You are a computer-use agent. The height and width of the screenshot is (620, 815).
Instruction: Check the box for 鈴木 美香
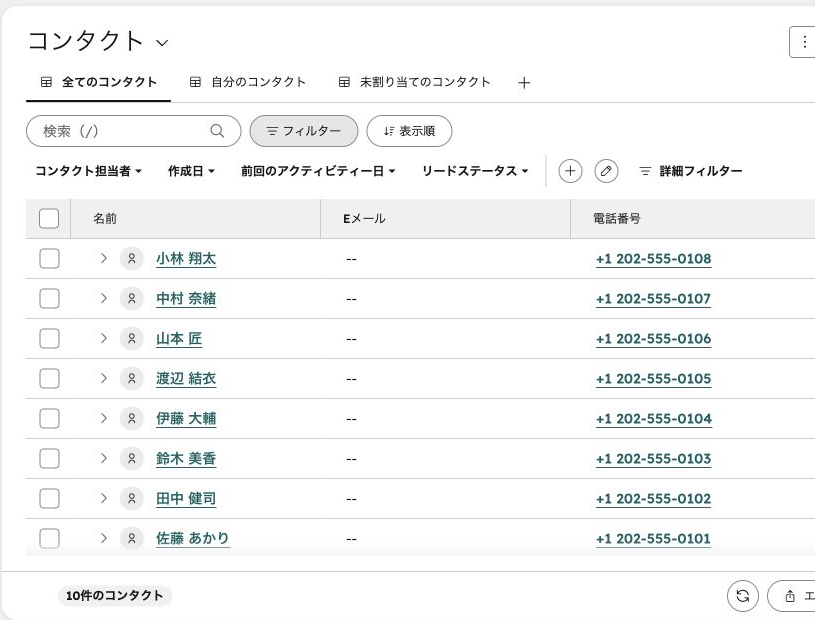[x=49, y=458]
